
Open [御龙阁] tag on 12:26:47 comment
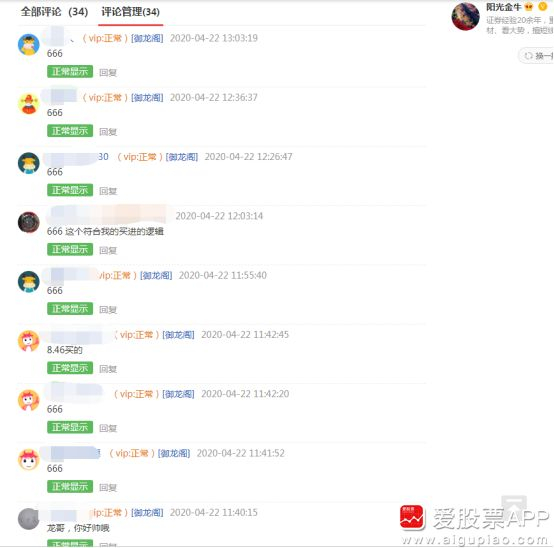pos(182,157)
